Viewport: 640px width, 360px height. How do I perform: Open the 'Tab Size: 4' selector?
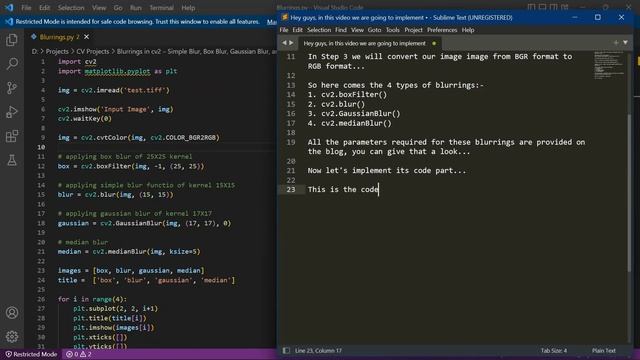(x=554, y=351)
